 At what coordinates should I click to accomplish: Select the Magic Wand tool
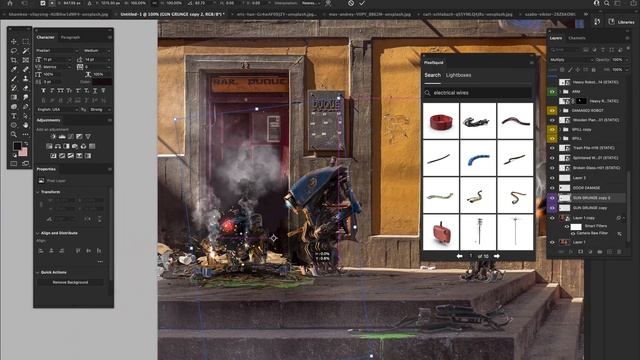click(x=25, y=51)
